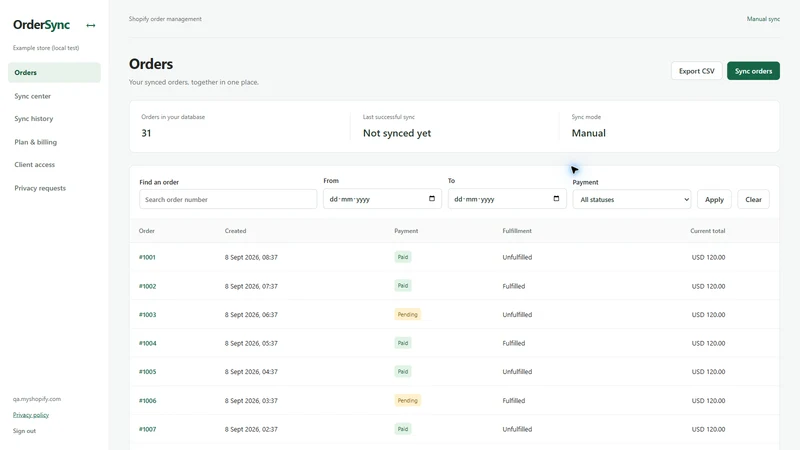
Task: Click the Example store (local test) label
Action: click(x=46, y=48)
